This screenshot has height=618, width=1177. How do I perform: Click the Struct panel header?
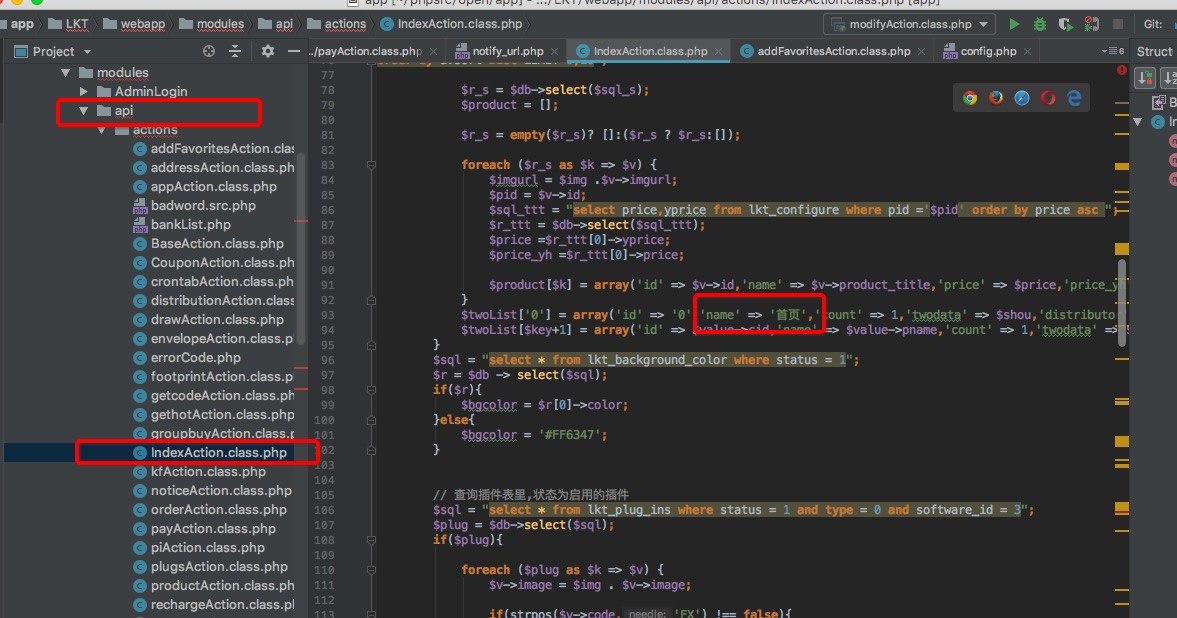1154,51
